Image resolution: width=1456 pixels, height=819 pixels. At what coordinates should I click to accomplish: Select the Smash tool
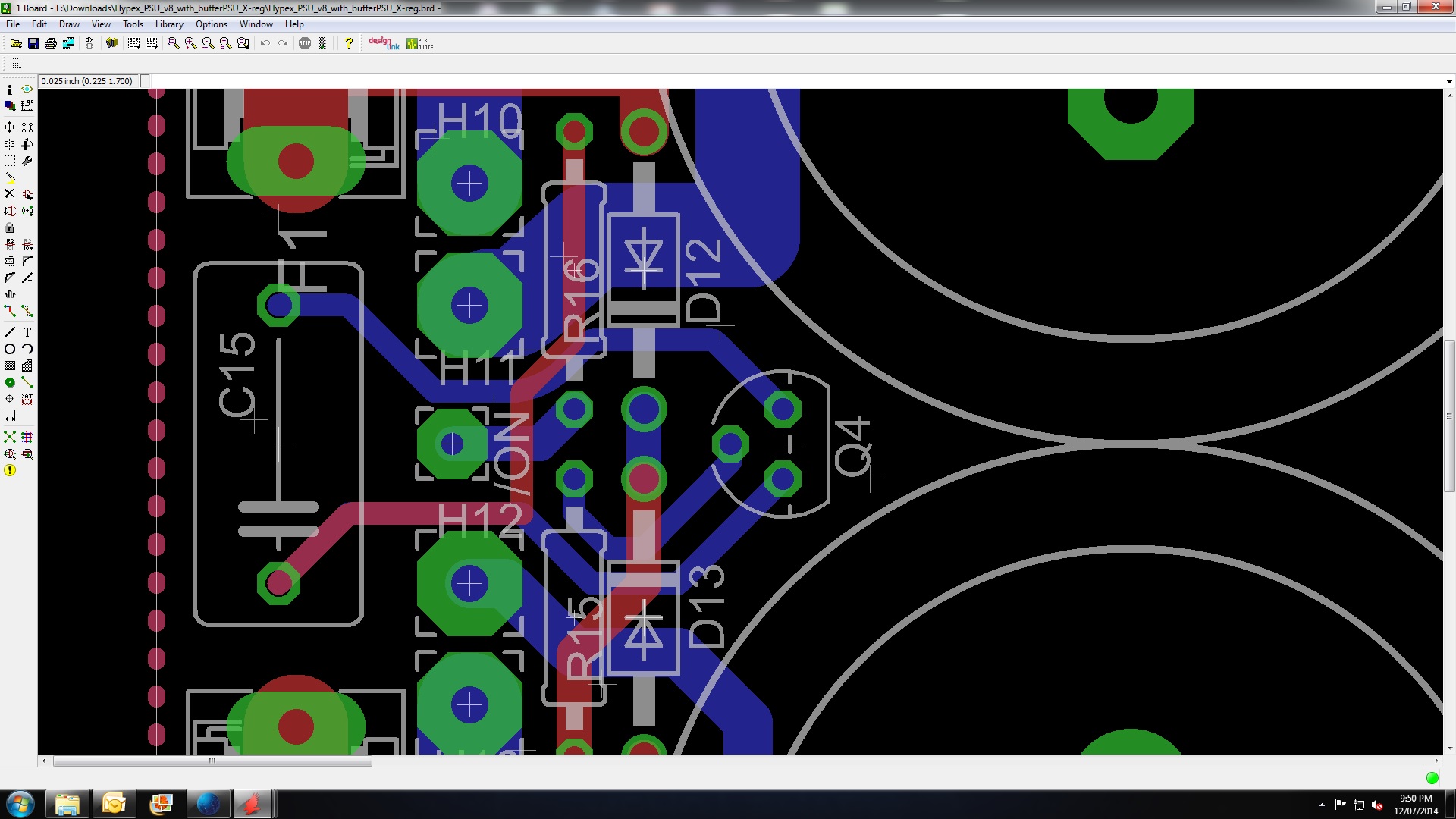coord(10,261)
